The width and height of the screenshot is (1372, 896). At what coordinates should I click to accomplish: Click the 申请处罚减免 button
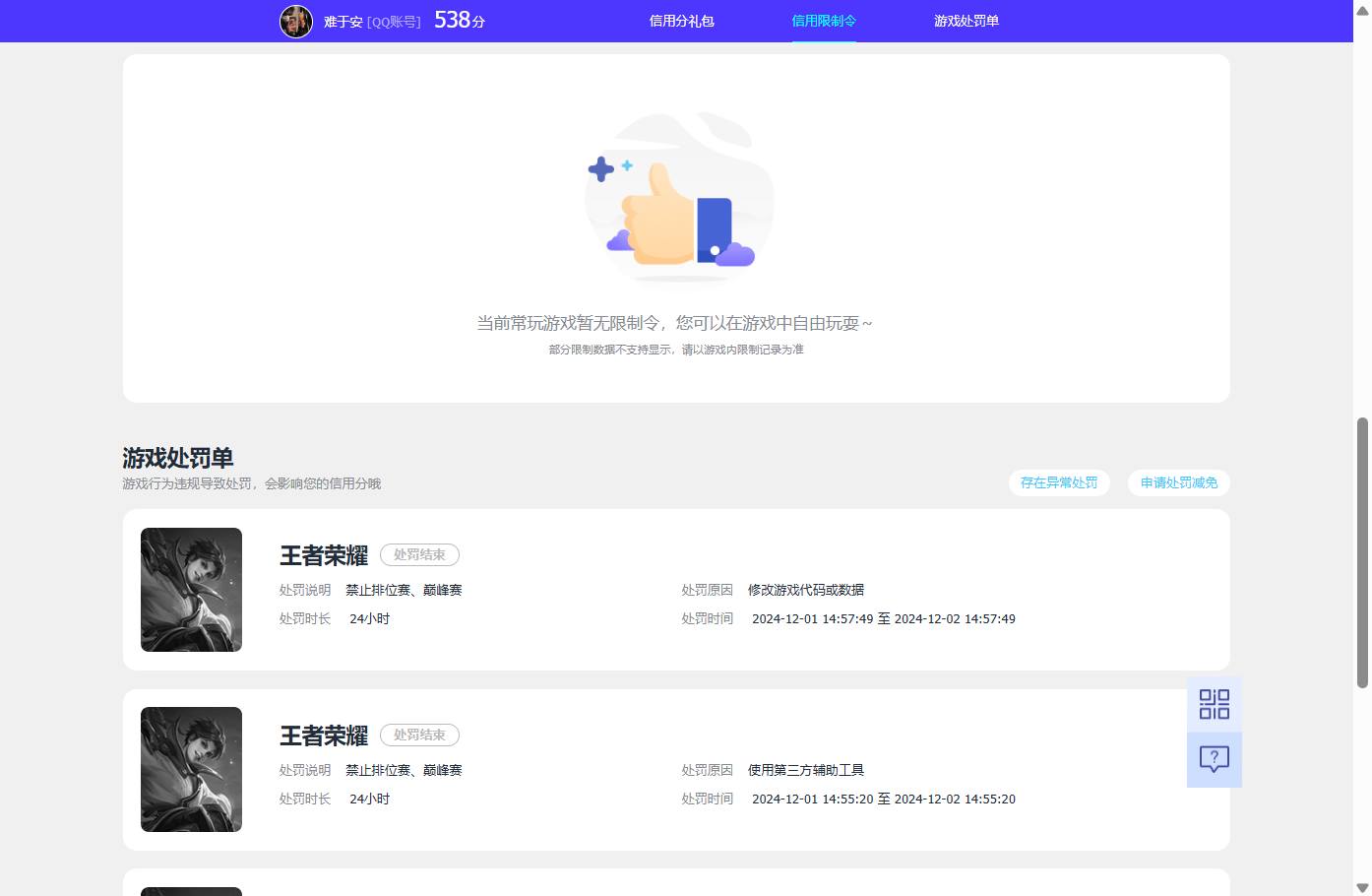coord(1179,482)
